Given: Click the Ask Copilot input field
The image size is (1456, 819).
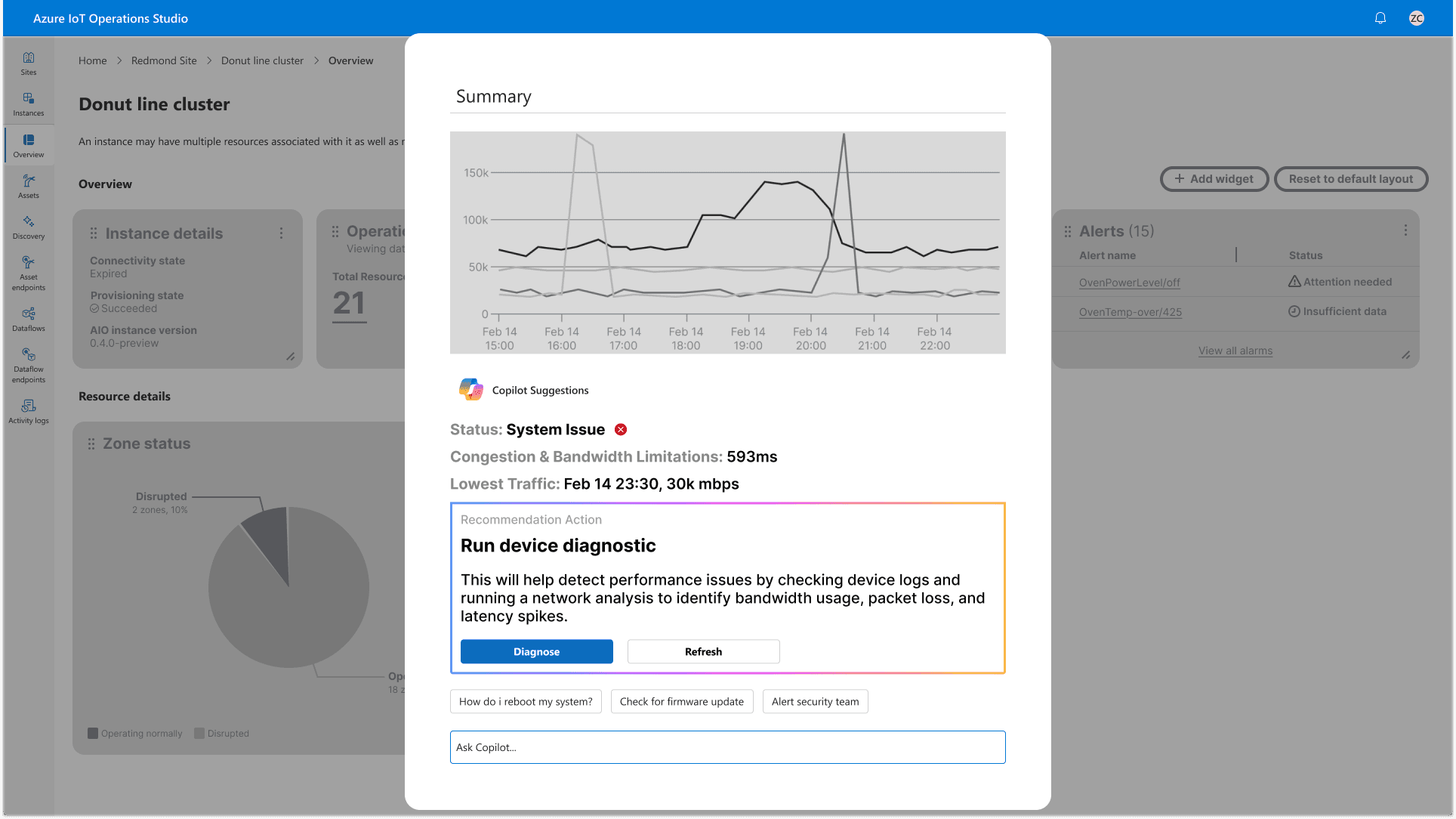Looking at the screenshot, I should point(727,747).
